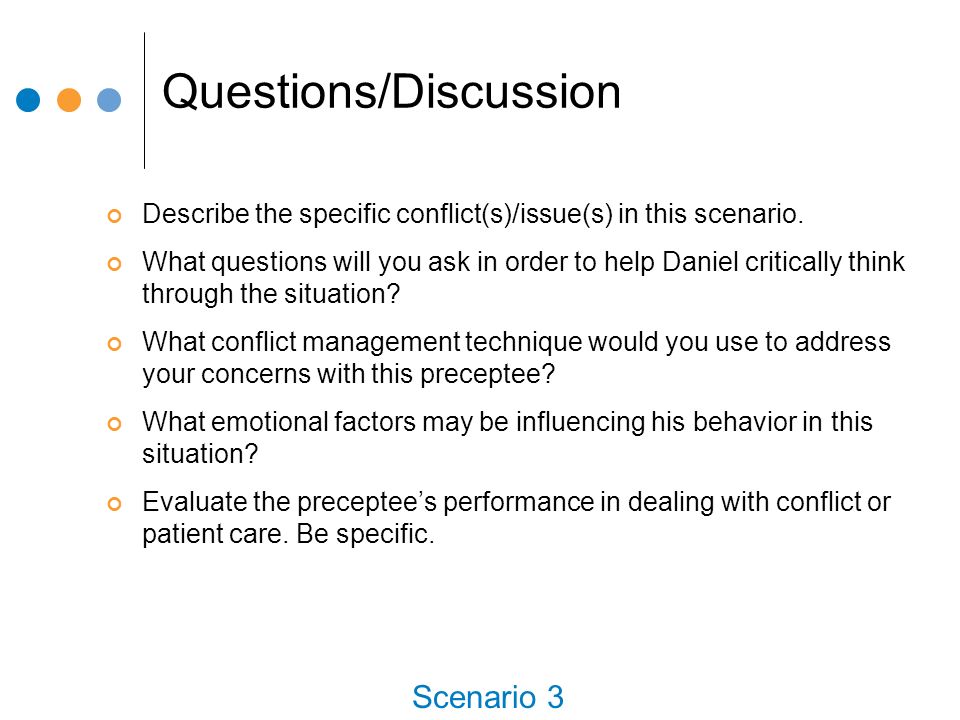Click 'patient care. Be specific.' text line
Screen dimensions: 960x720
288,534
